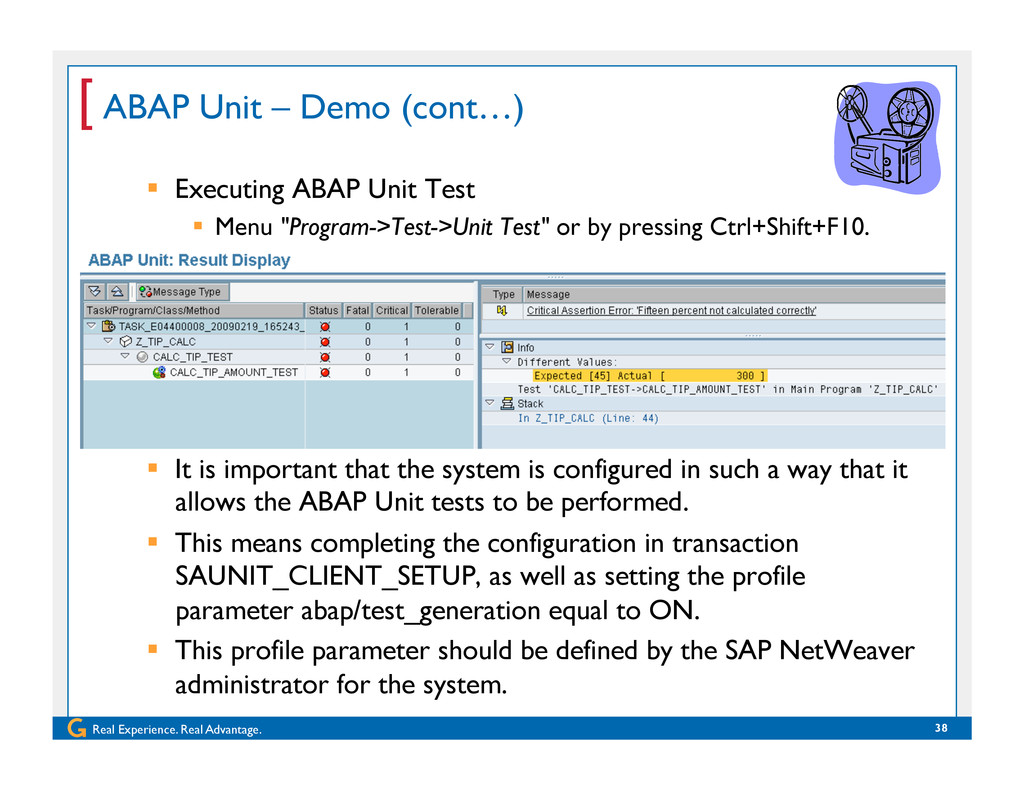Viewport: 1024px width, 791px height.
Task: Click the Task/Program/Class/Method column header
Action: (x=194, y=310)
